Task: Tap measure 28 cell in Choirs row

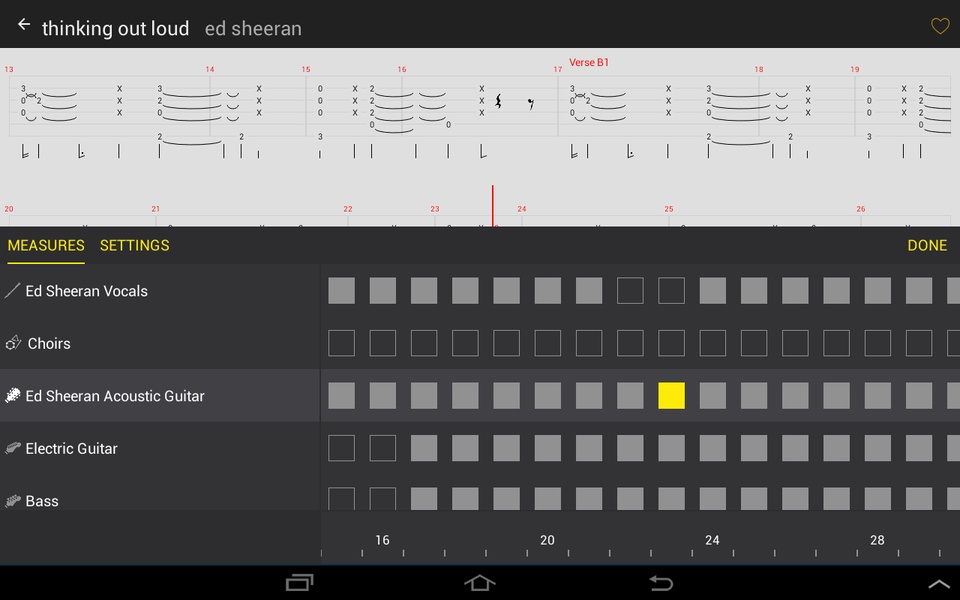Action: [x=877, y=343]
